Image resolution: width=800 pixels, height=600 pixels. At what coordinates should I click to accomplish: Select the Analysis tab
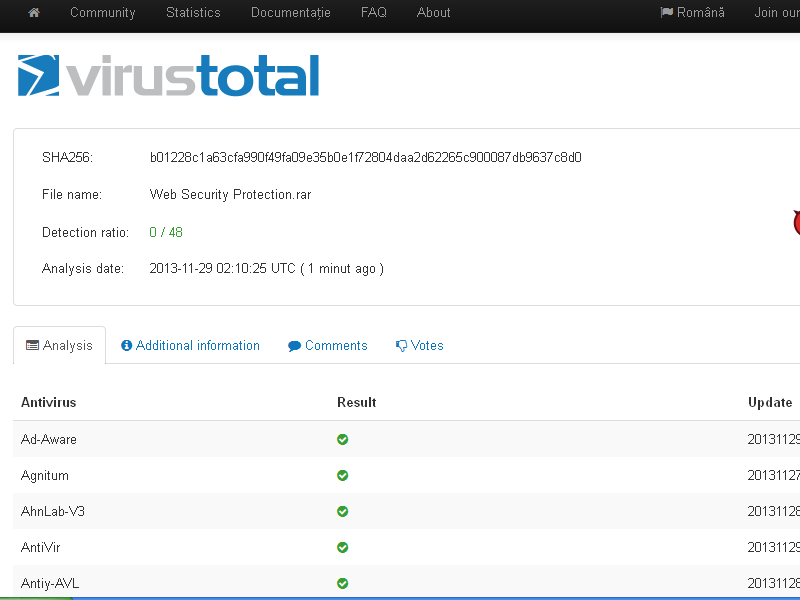pos(59,345)
